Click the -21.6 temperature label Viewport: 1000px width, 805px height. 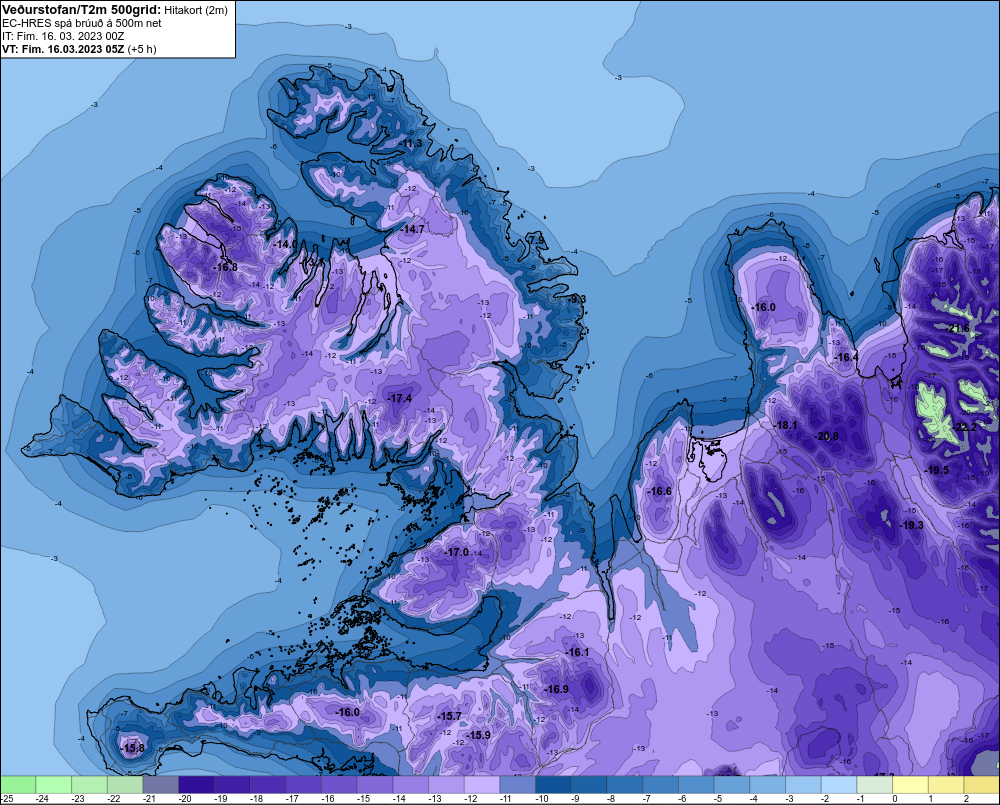coord(959,329)
